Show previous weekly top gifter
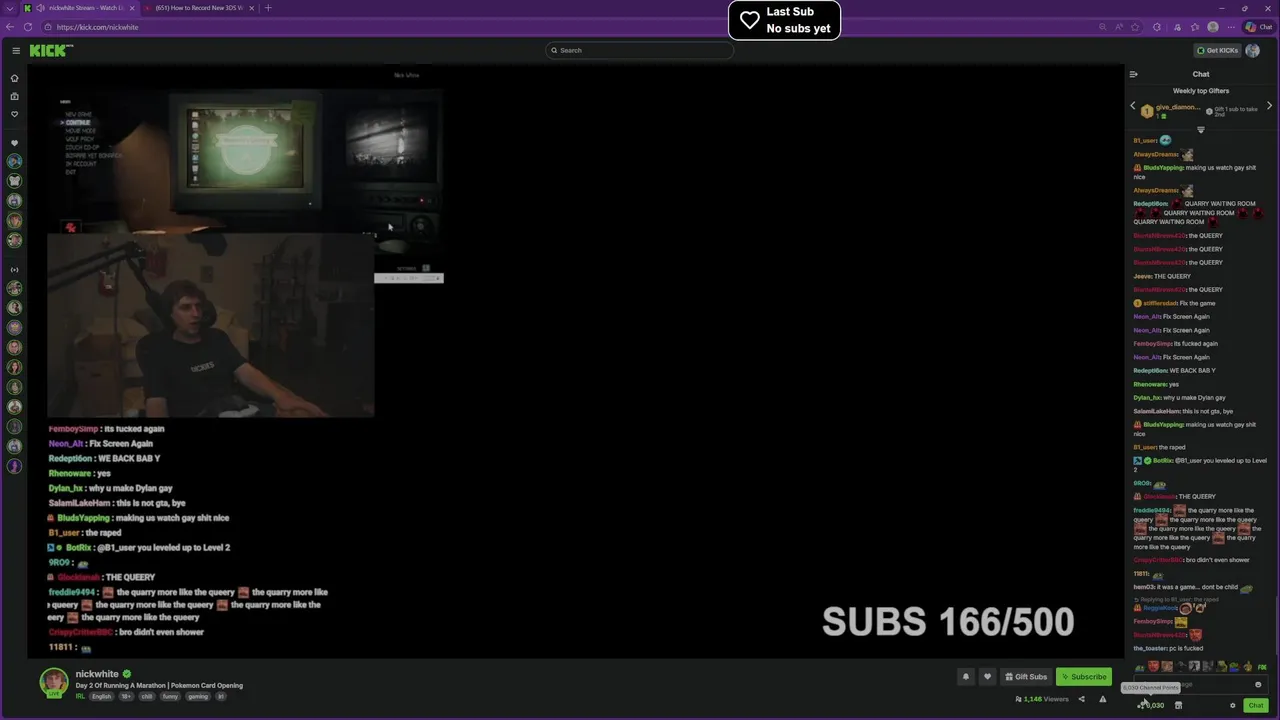This screenshot has width=1280, height=720. [x=1133, y=106]
